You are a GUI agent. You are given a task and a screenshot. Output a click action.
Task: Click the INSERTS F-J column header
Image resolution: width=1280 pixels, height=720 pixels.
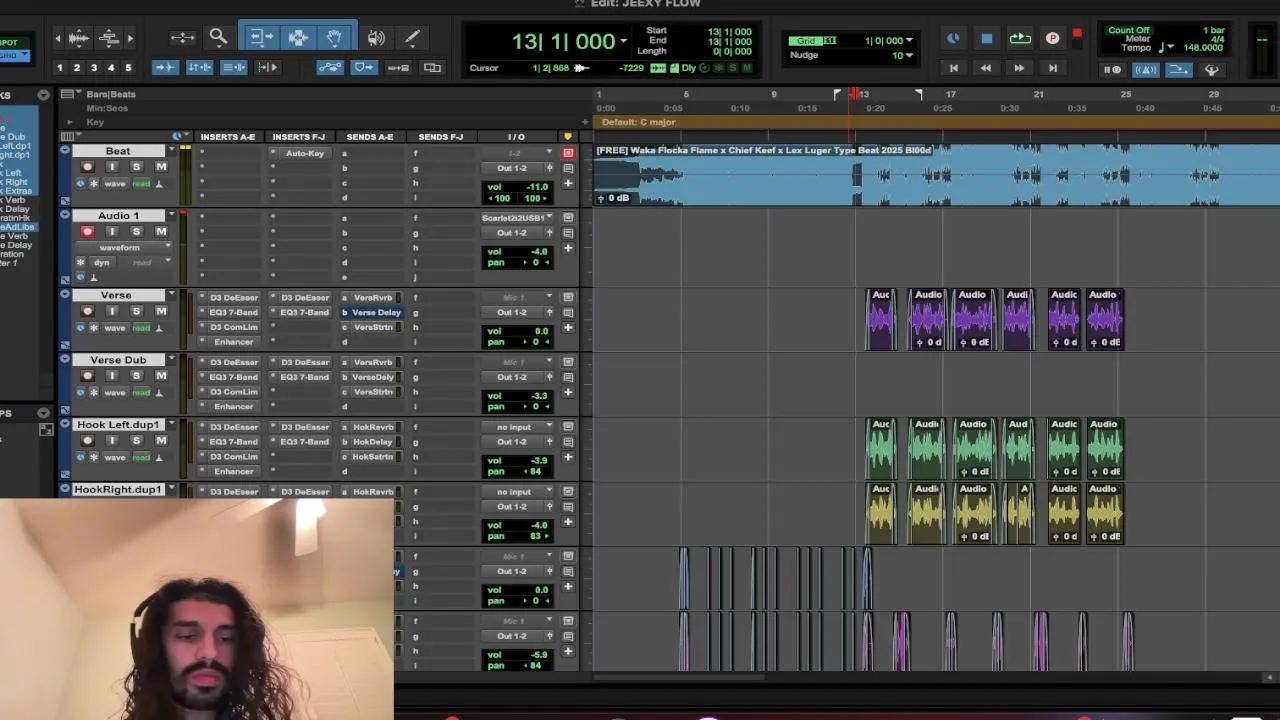tap(298, 137)
